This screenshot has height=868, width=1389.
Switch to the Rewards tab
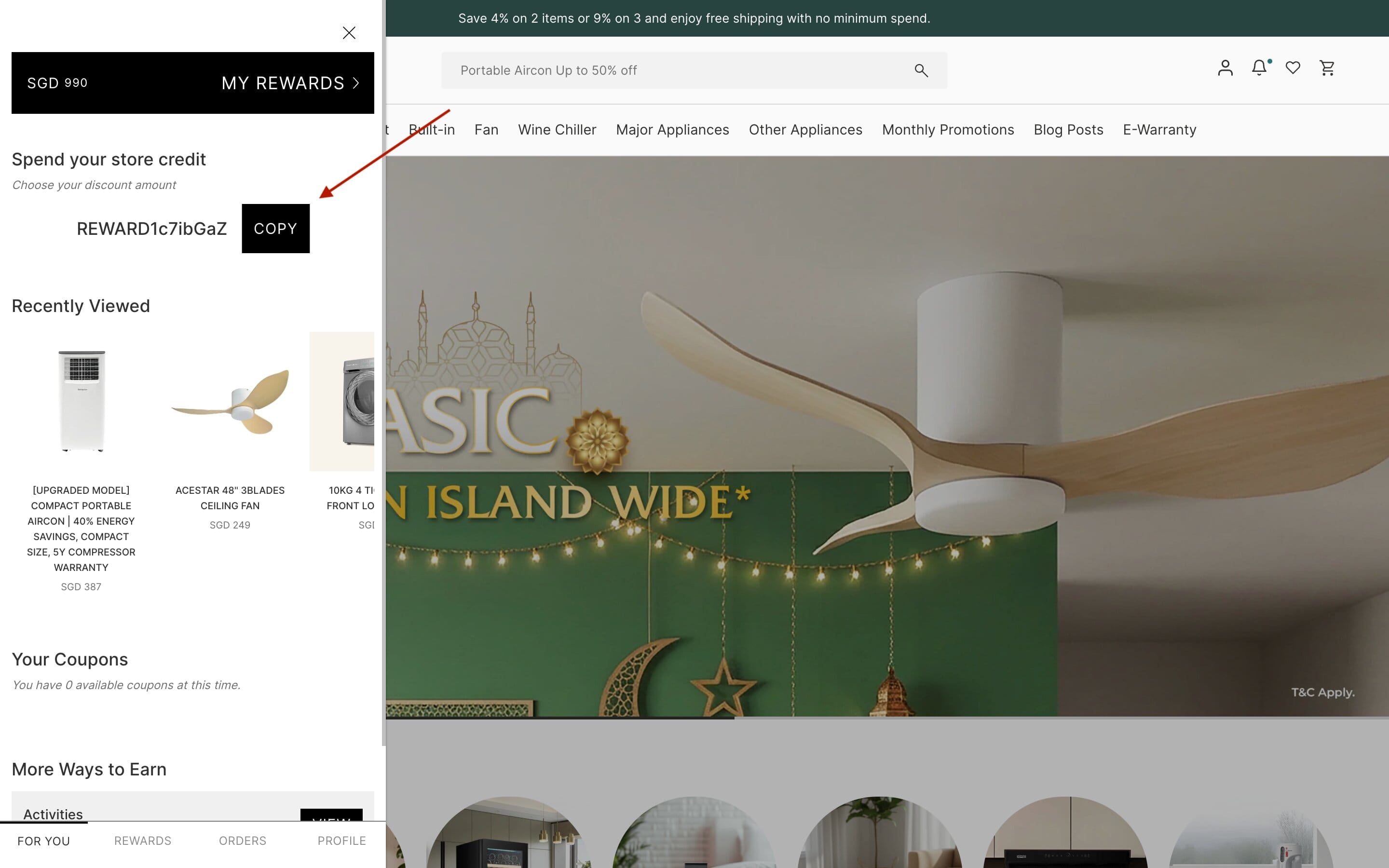click(142, 841)
